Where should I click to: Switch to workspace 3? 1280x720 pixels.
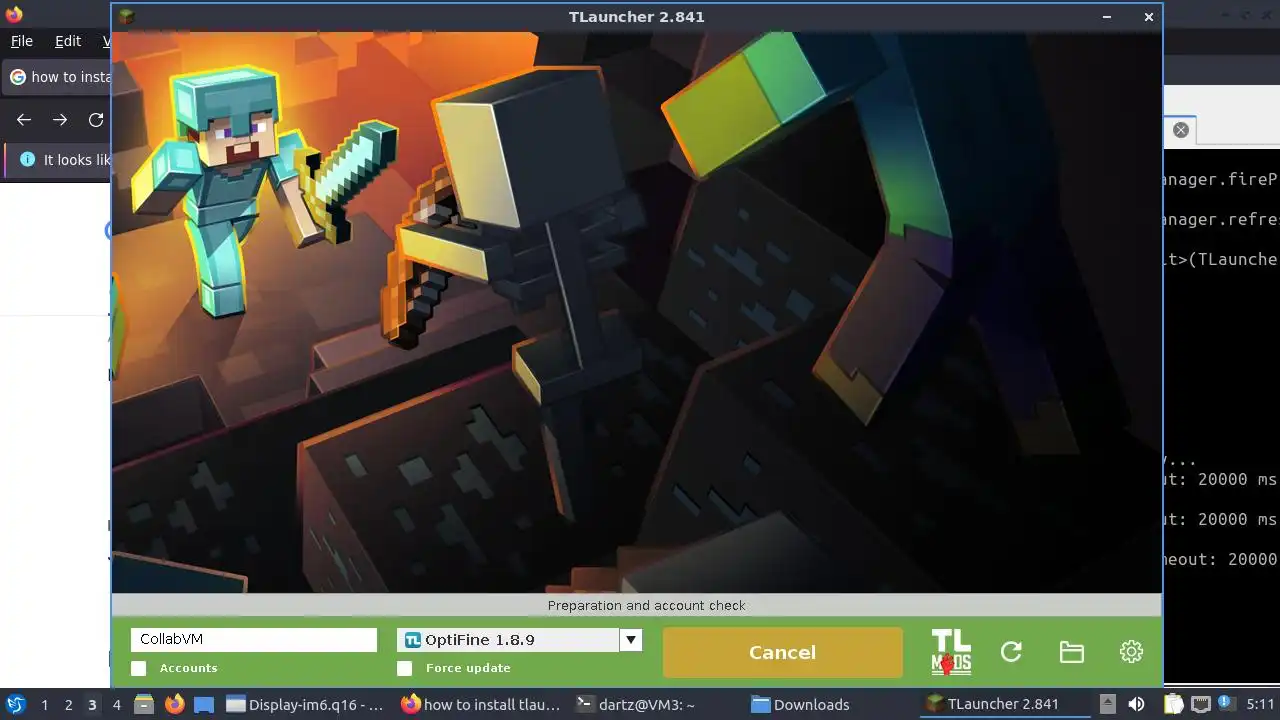pyautogui.click(x=92, y=705)
